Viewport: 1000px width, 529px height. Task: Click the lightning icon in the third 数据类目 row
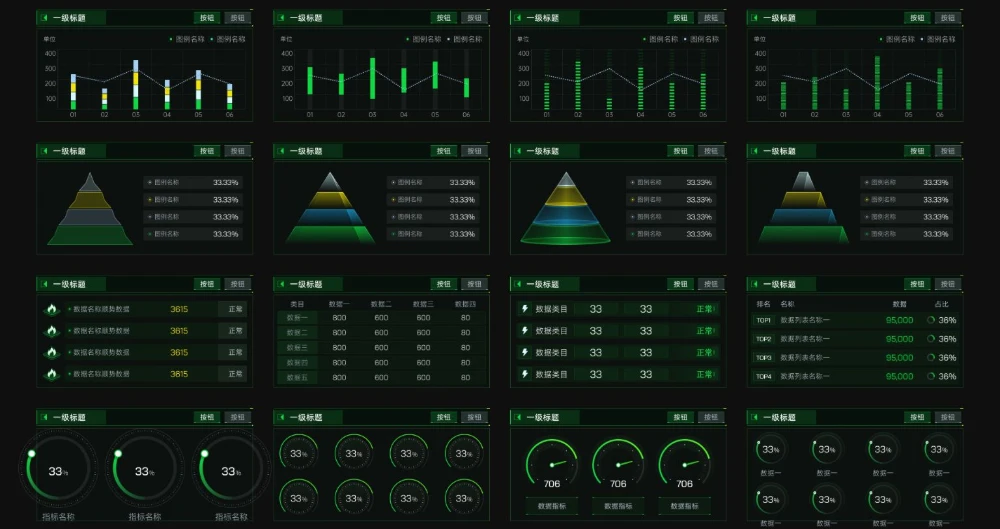[x=524, y=352]
